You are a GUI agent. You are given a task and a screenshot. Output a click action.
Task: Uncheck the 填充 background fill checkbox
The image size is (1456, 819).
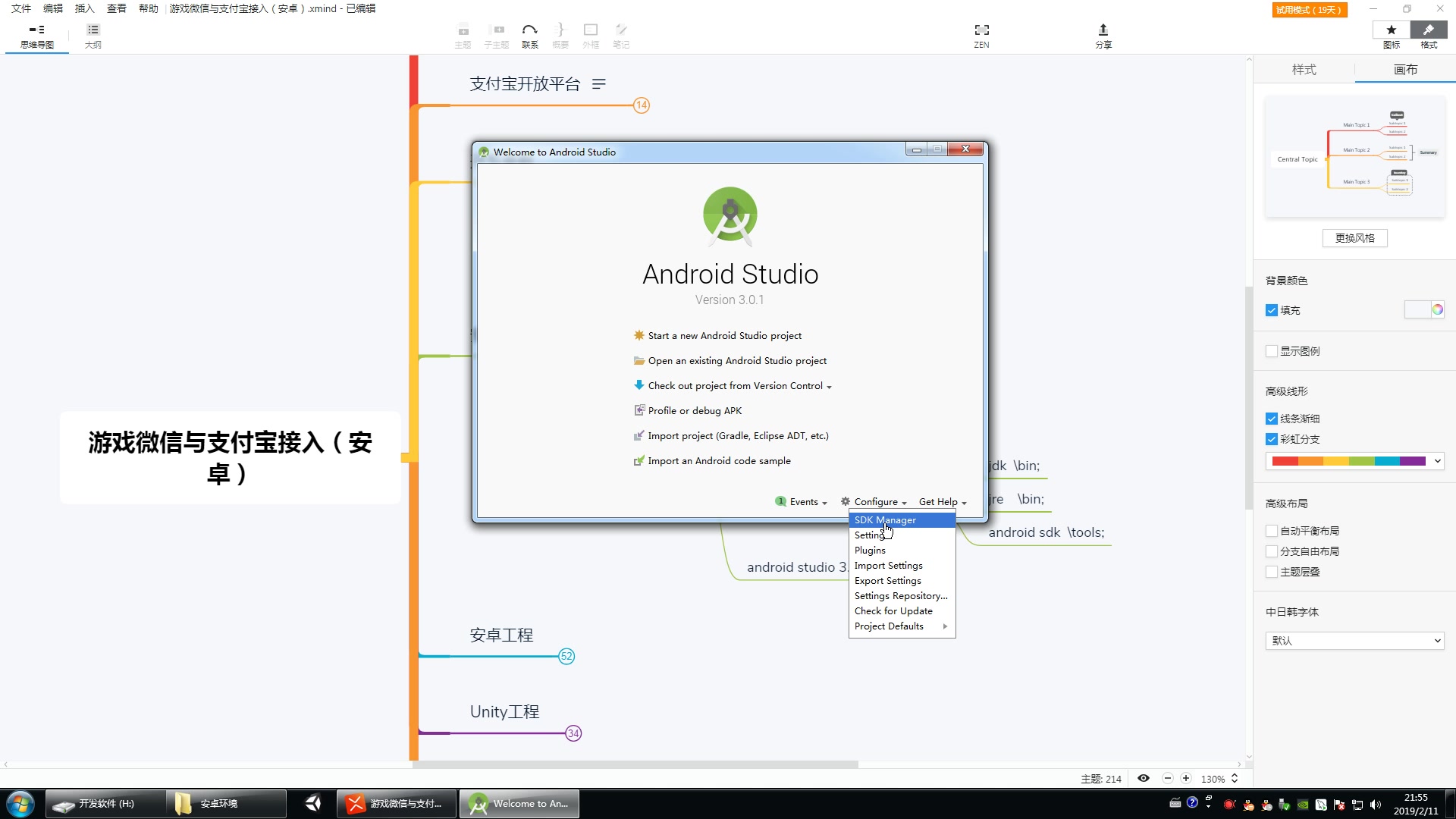[x=1272, y=310]
